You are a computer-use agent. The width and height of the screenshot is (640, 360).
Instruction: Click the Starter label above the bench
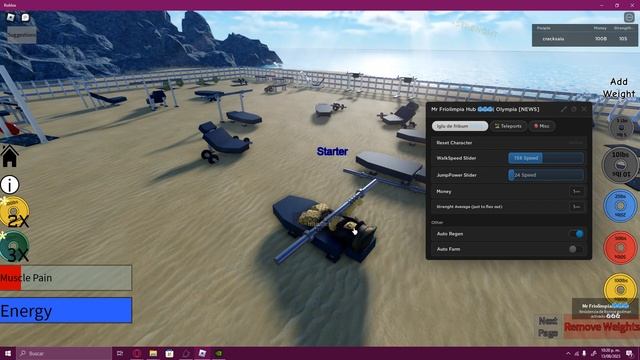(332, 151)
